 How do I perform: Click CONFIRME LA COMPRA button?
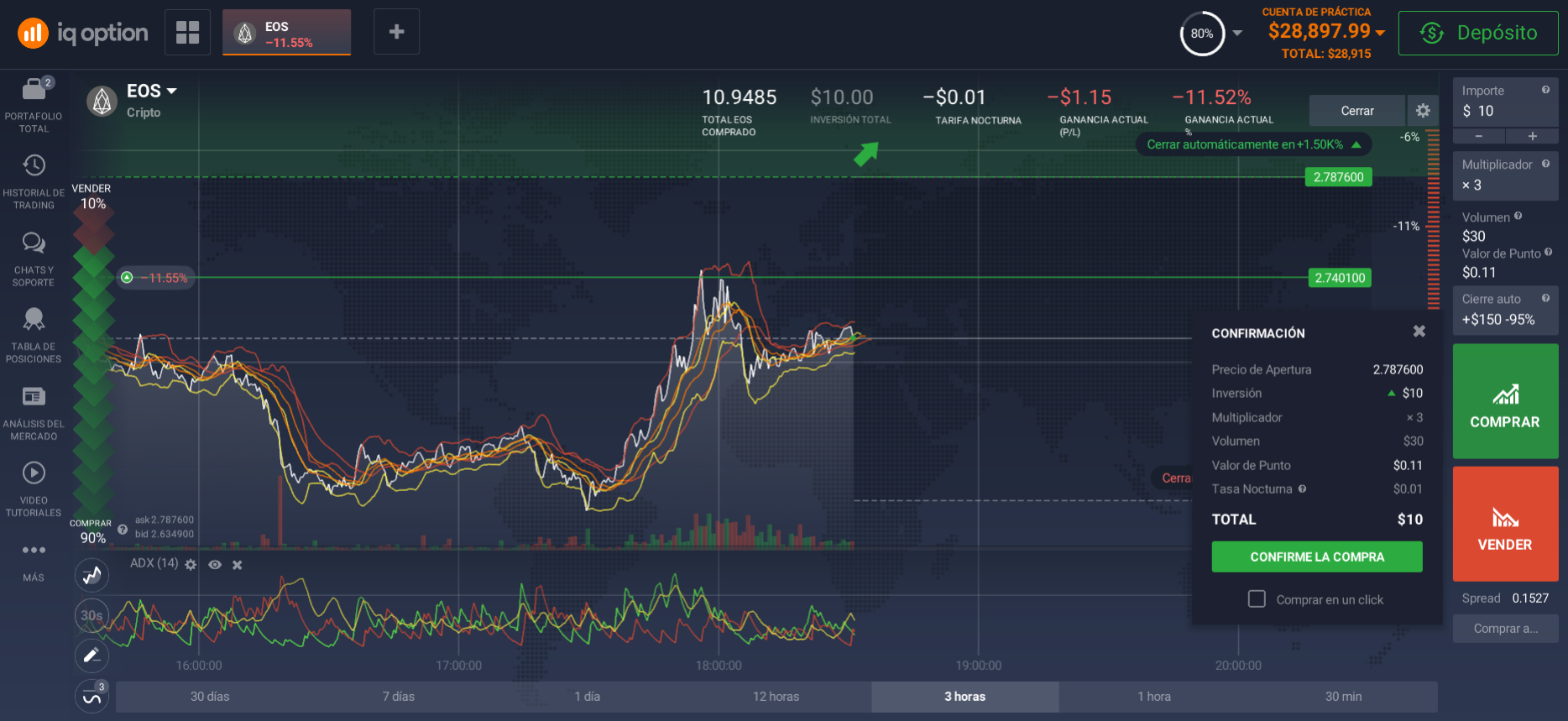[1317, 556]
